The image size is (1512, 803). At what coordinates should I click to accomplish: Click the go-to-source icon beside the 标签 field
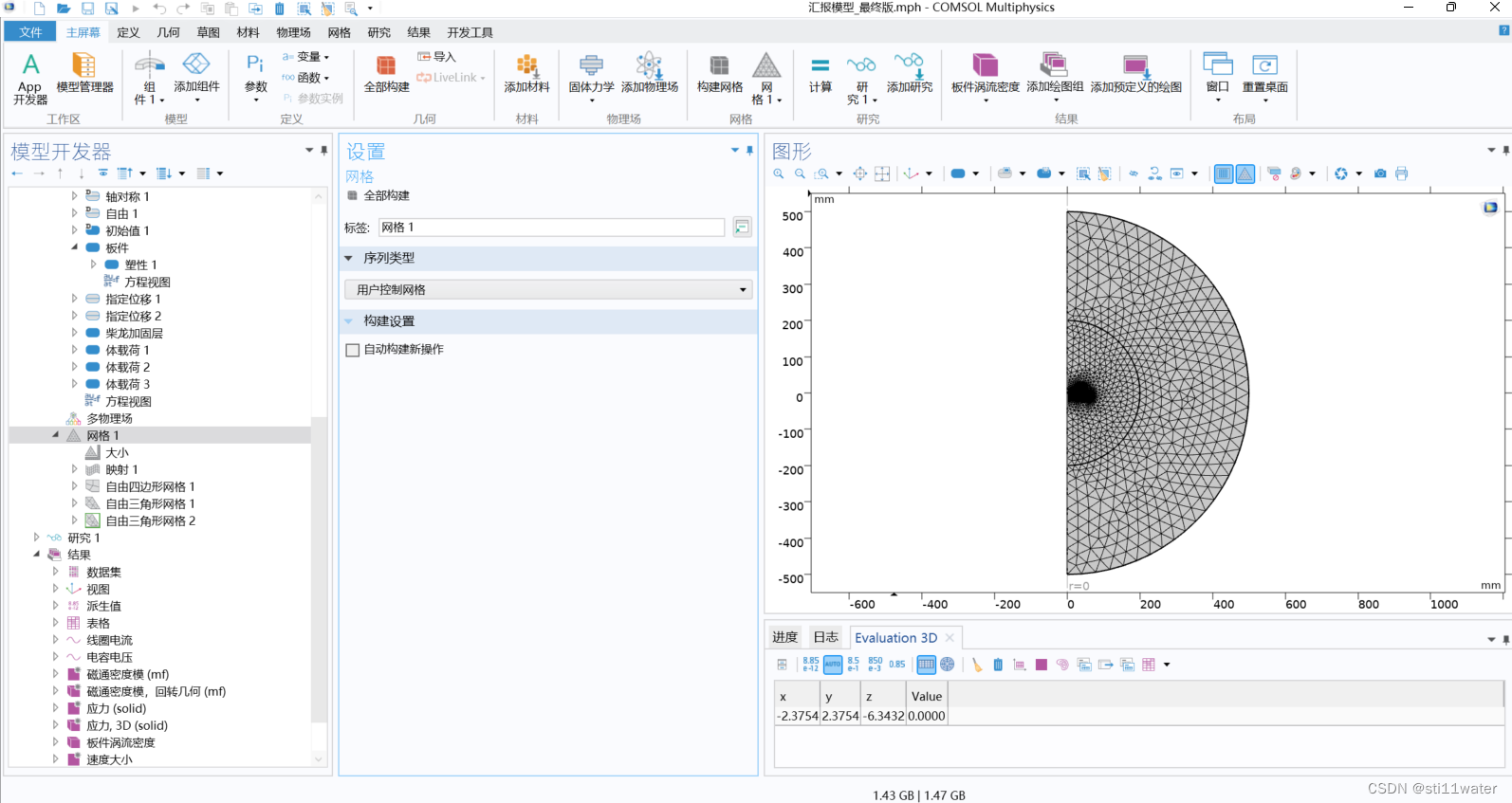pos(742,228)
